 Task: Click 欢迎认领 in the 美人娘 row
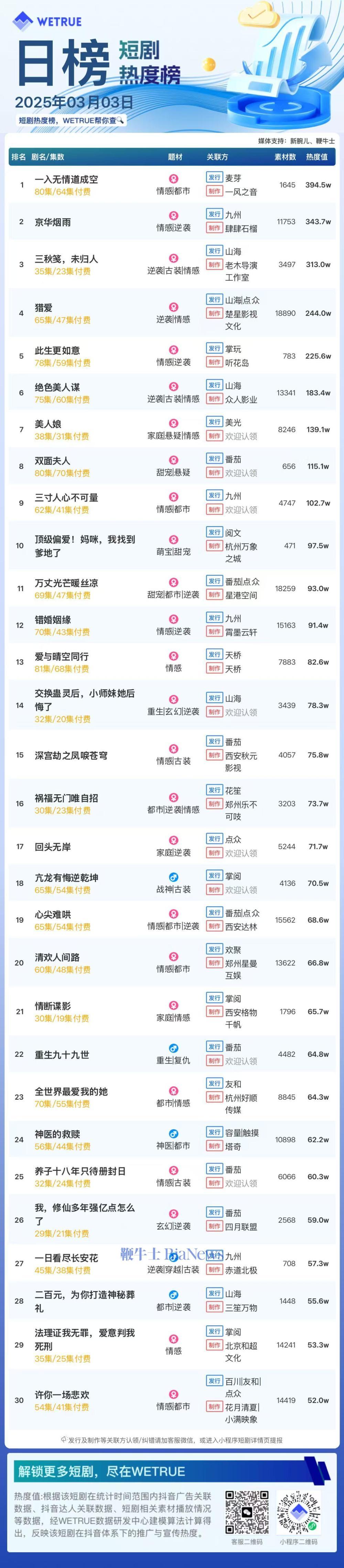point(241,436)
